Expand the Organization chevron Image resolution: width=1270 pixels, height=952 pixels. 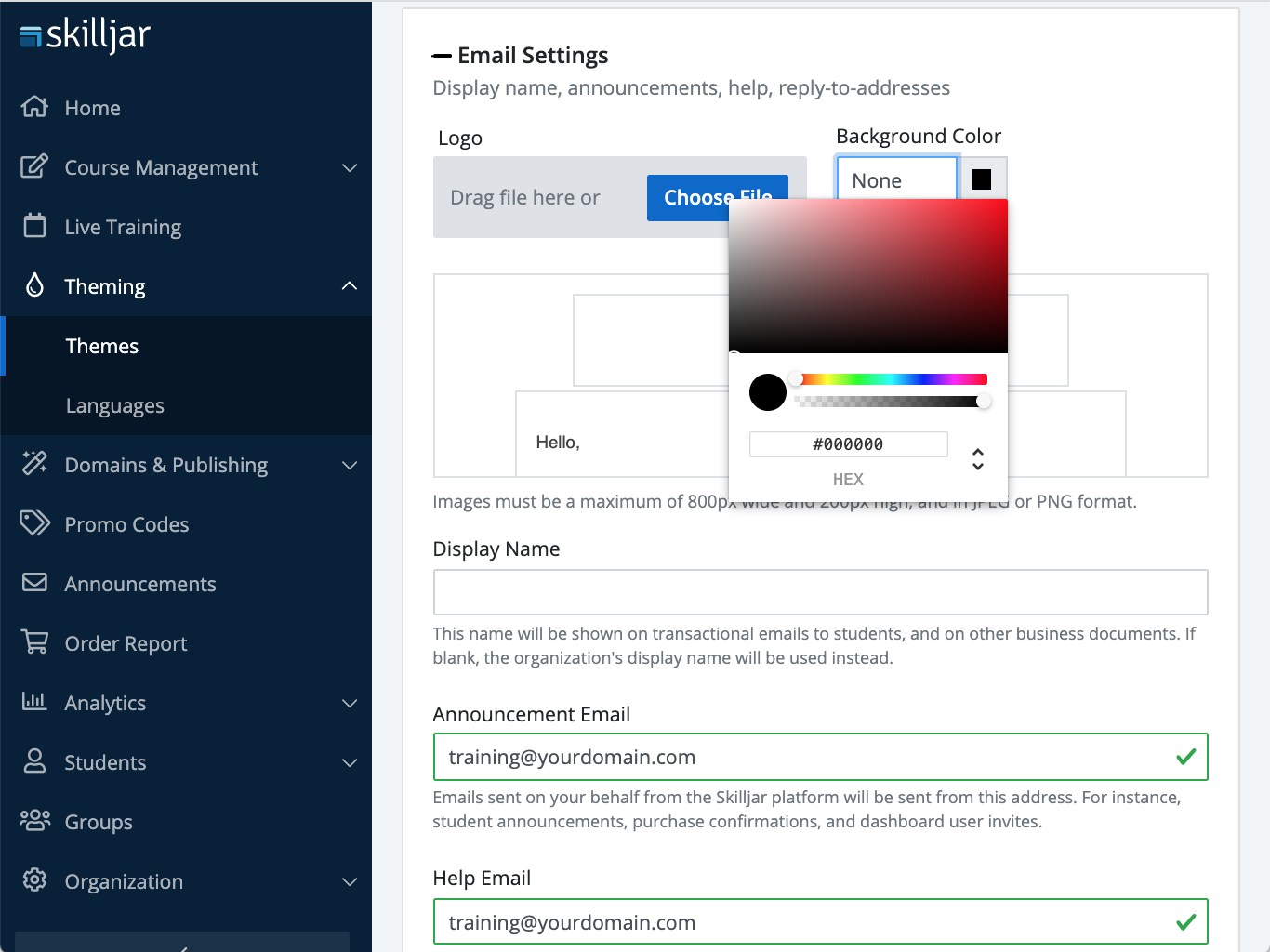tap(350, 881)
